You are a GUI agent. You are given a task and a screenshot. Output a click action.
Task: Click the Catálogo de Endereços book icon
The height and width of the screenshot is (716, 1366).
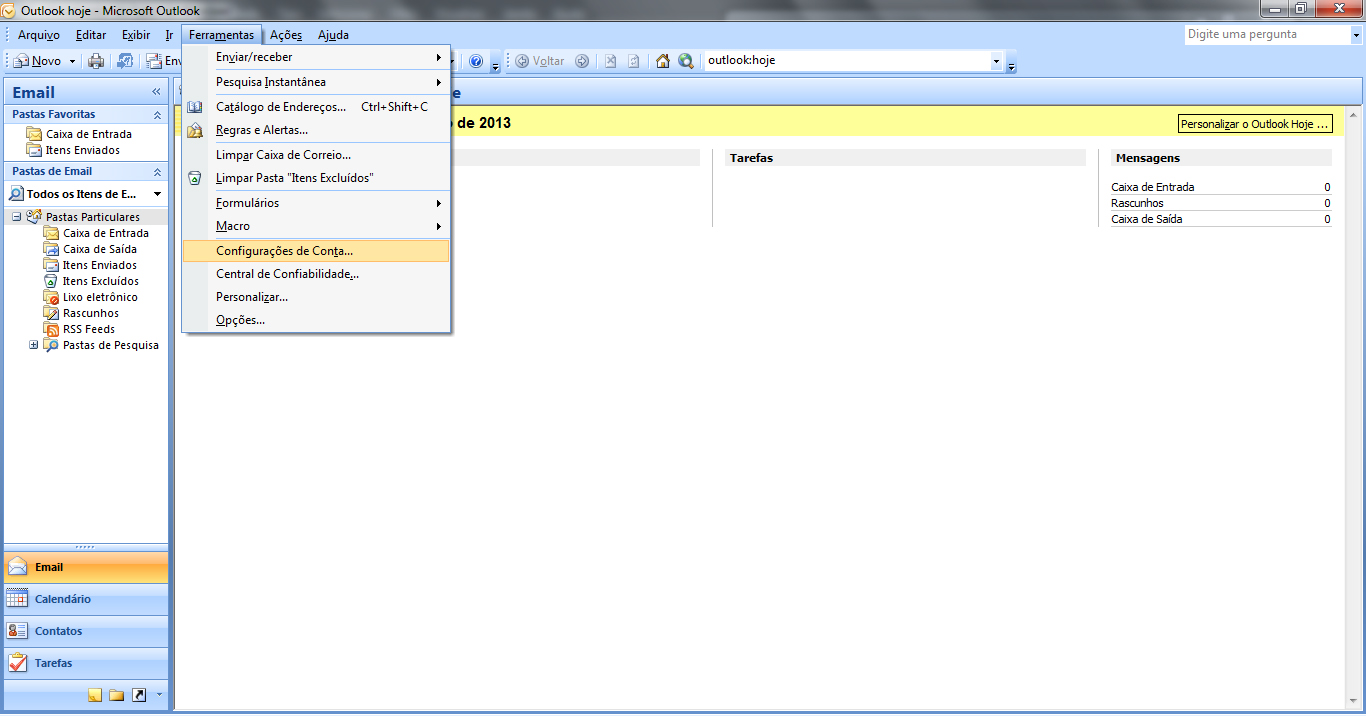click(195, 107)
